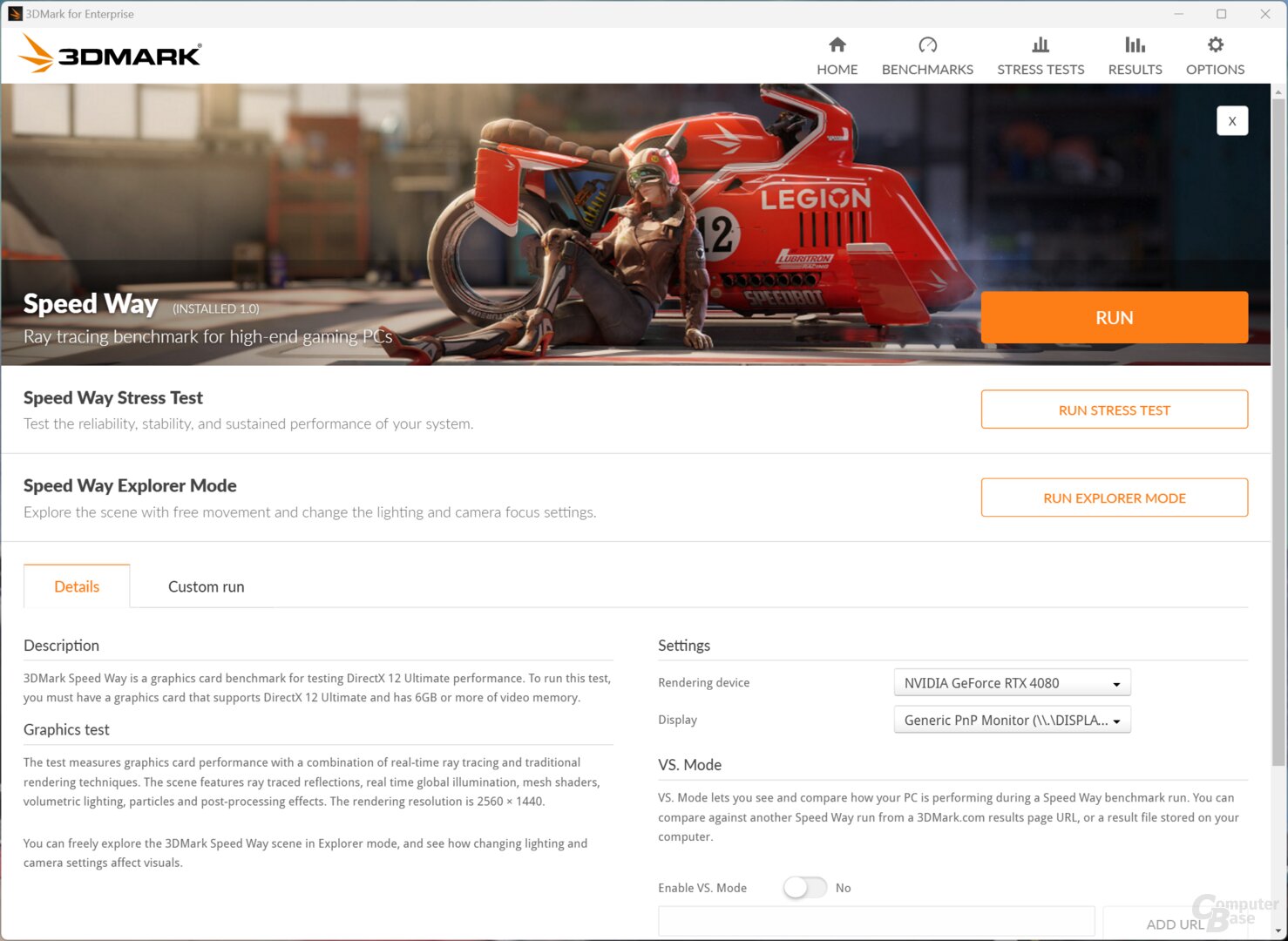This screenshot has height=941, width=1288.
Task: Open the Options gear icon
Action: [1215, 44]
